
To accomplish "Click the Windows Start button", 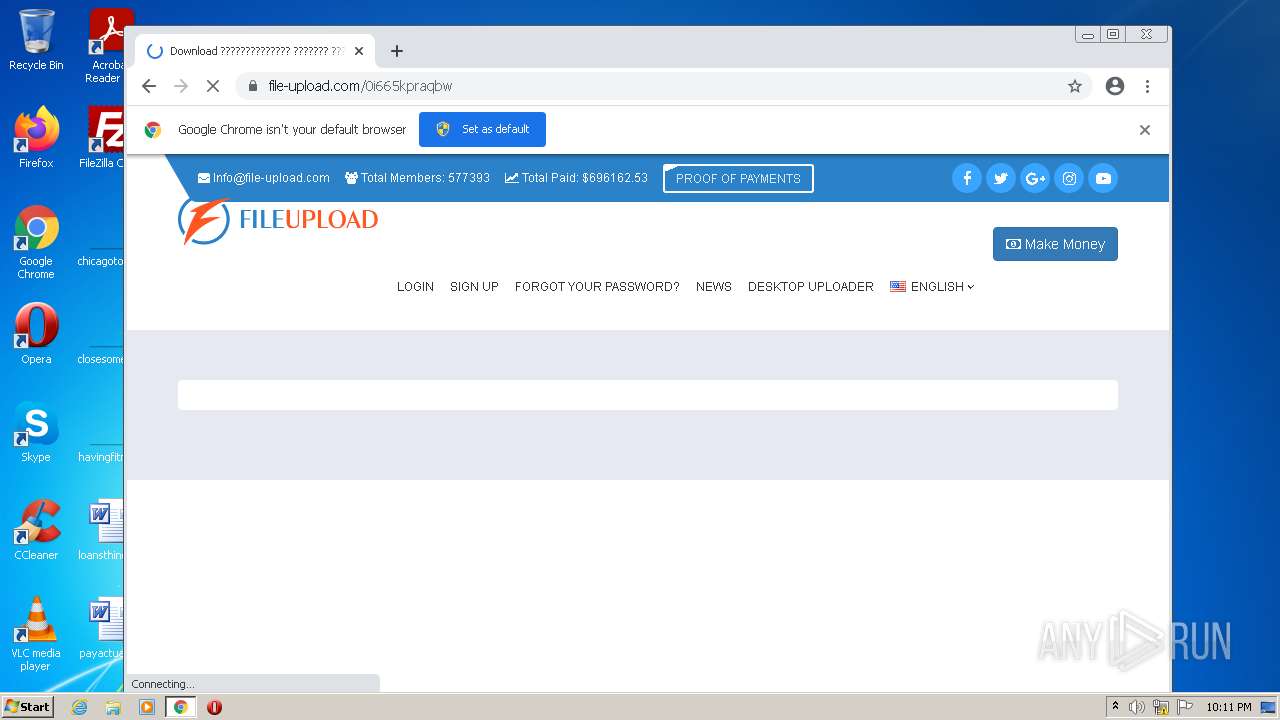I will (x=28, y=706).
